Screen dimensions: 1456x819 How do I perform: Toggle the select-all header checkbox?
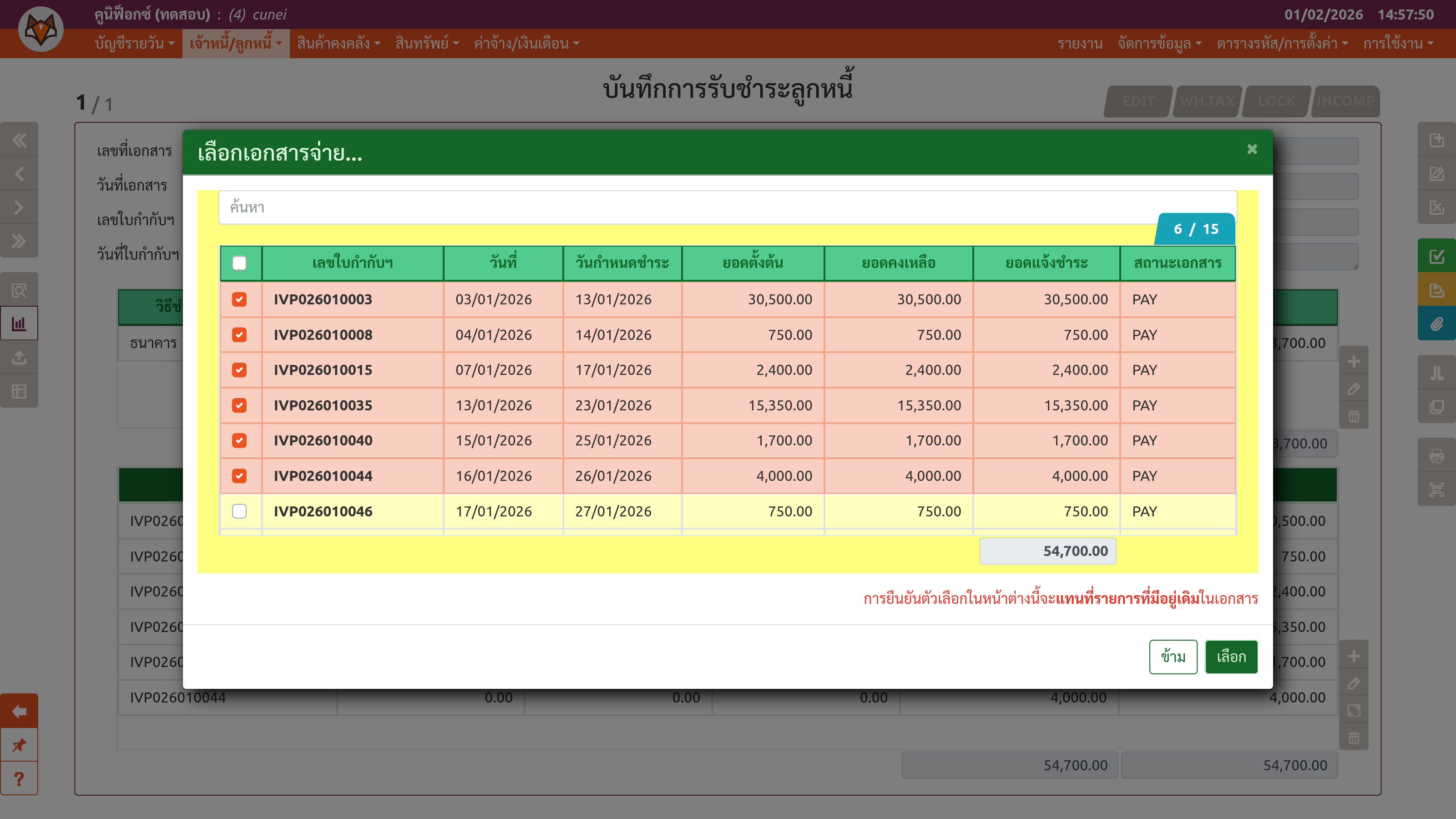click(239, 263)
